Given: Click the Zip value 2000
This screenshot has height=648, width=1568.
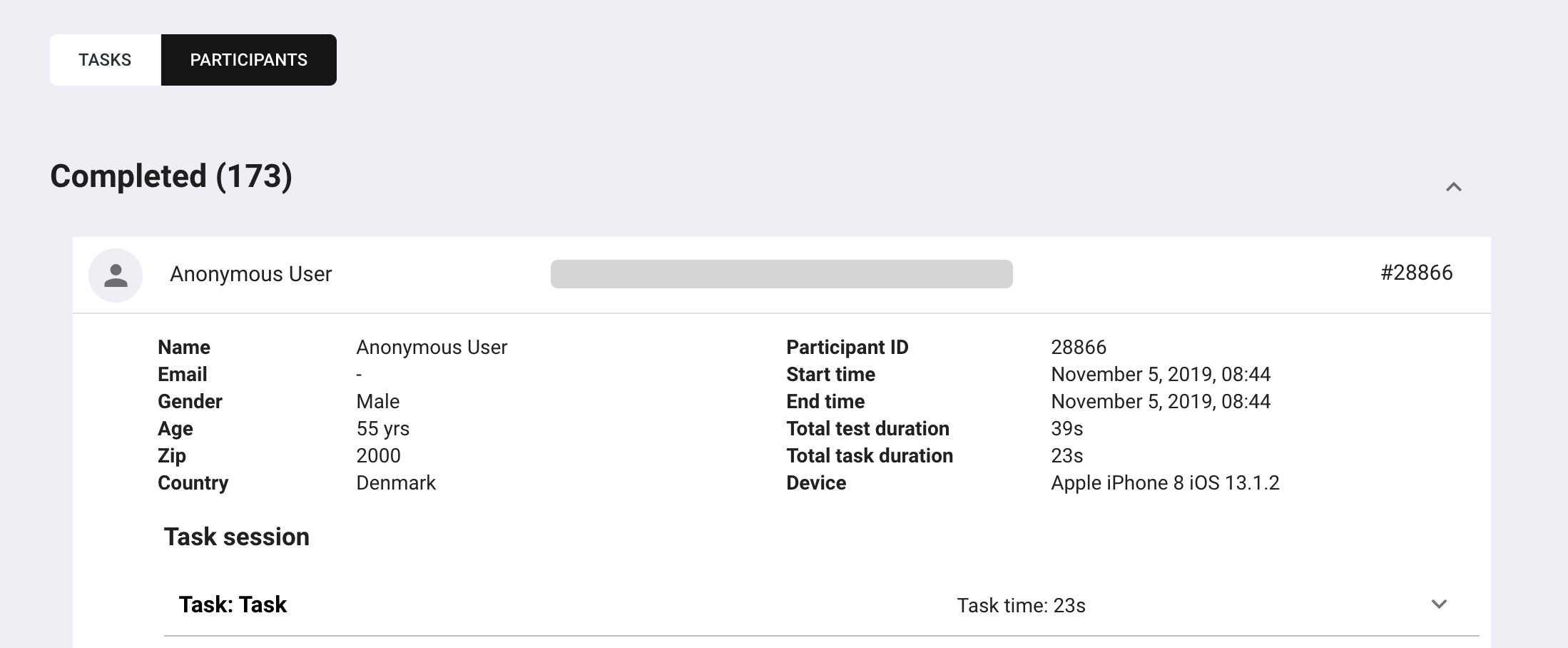Looking at the screenshot, I should coord(378,456).
